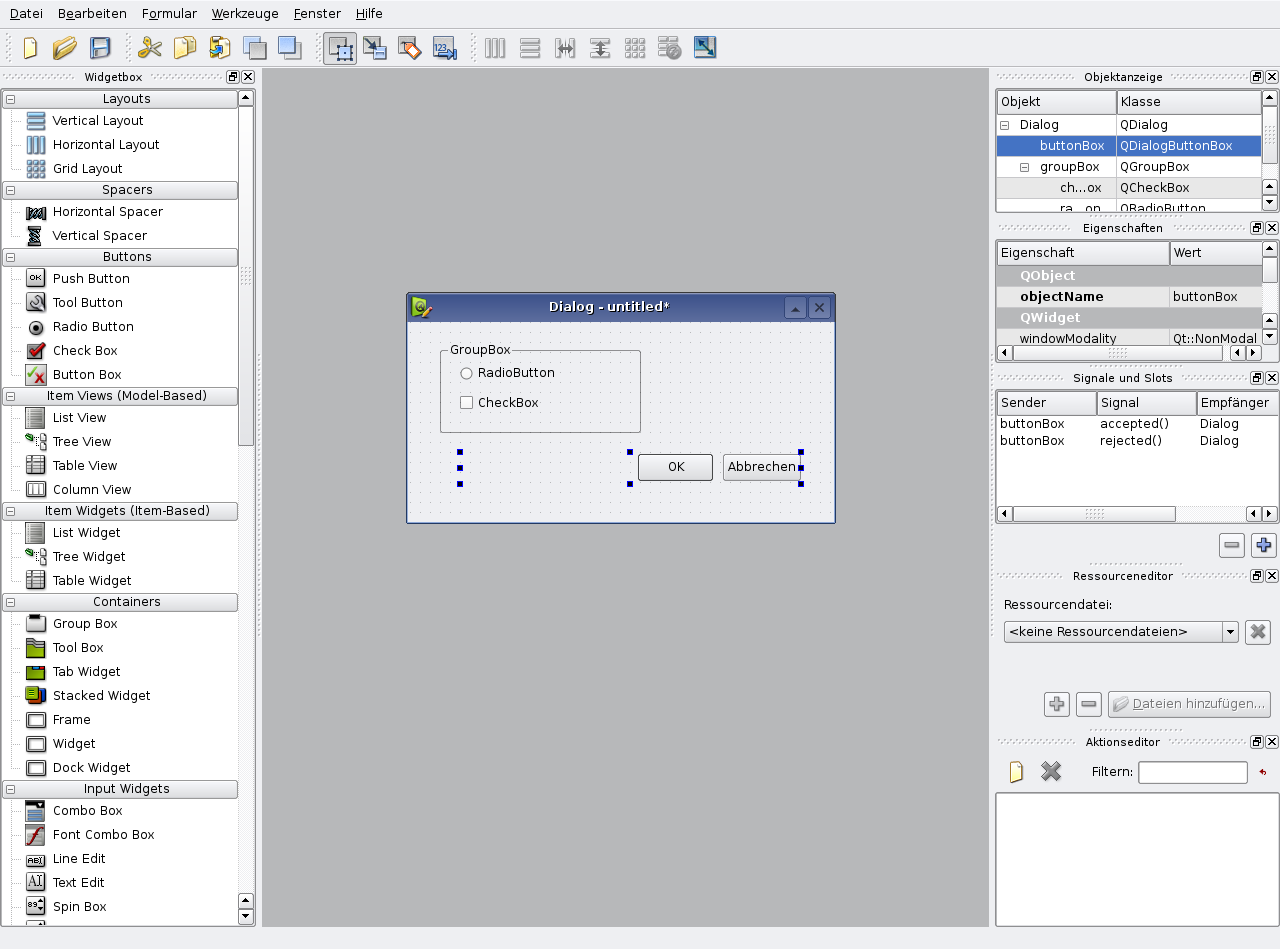The image size is (1280, 949).
Task: Open the Werkzeuge menu
Action: click(246, 14)
